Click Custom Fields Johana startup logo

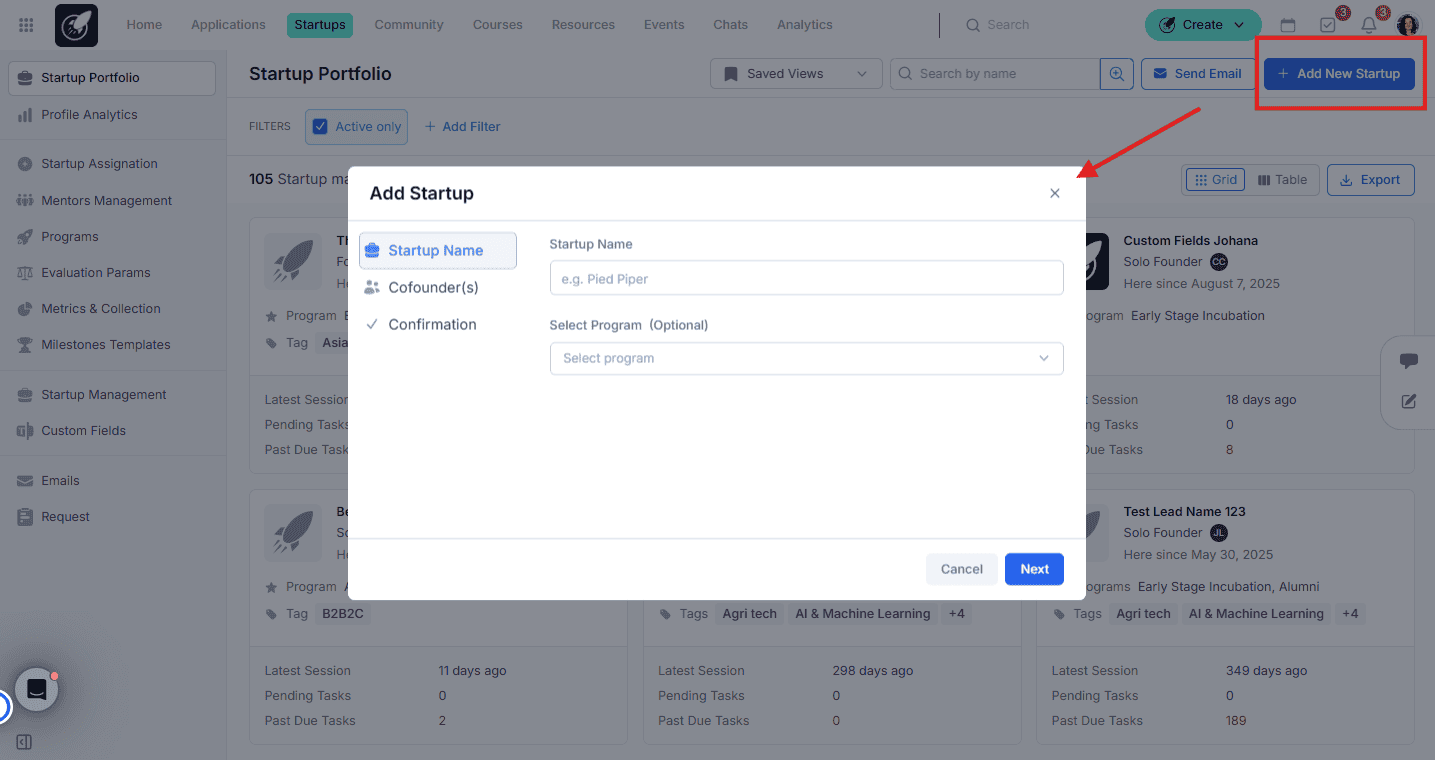click(x=1097, y=262)
